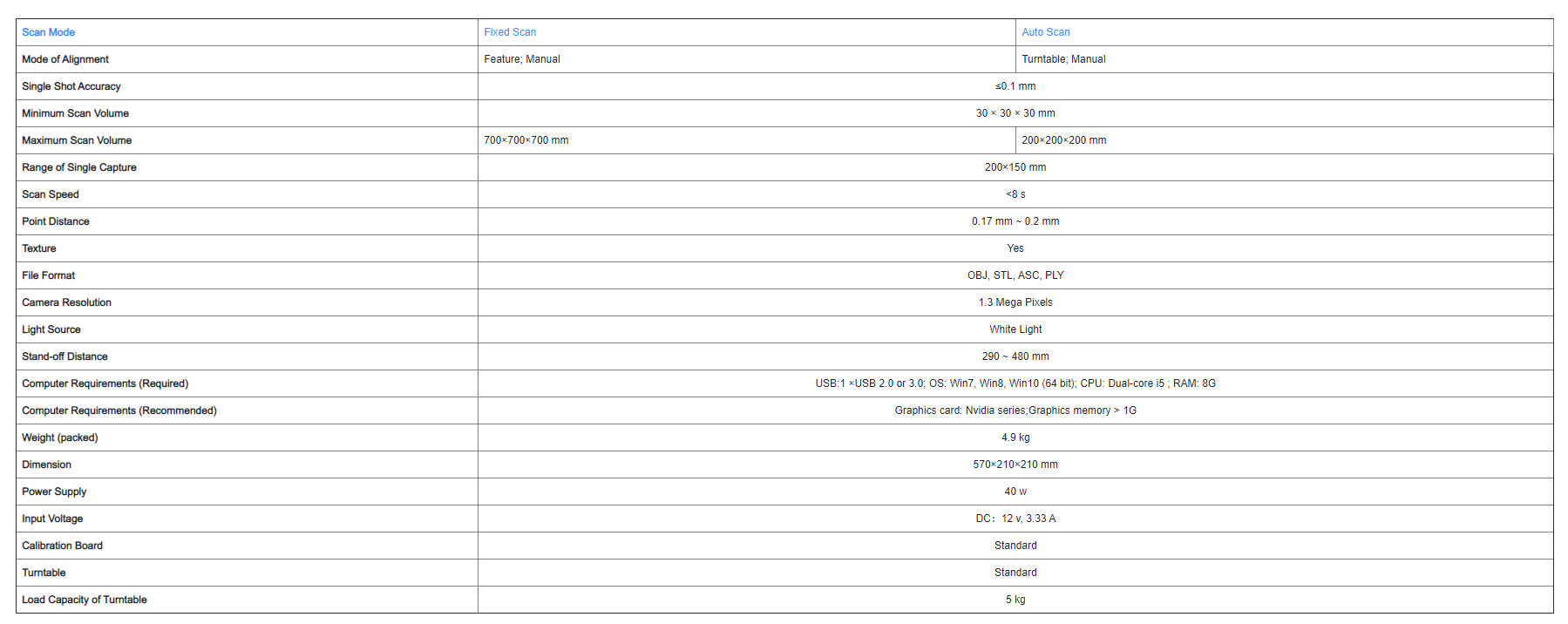Click the '570×210×210 mm' value

[1015, 465]
